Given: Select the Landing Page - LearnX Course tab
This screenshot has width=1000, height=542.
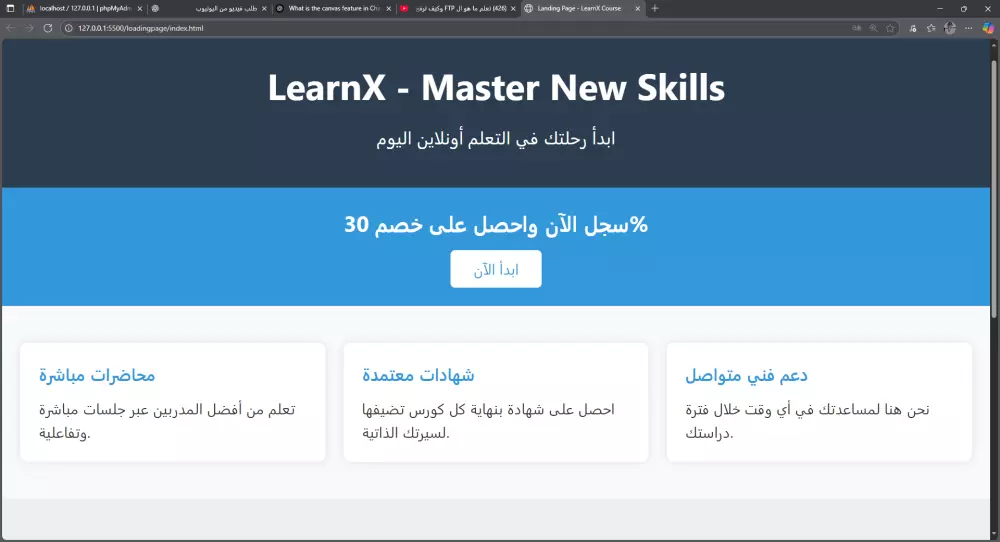Looking at the screenshot, I should [x=583, y=9].
